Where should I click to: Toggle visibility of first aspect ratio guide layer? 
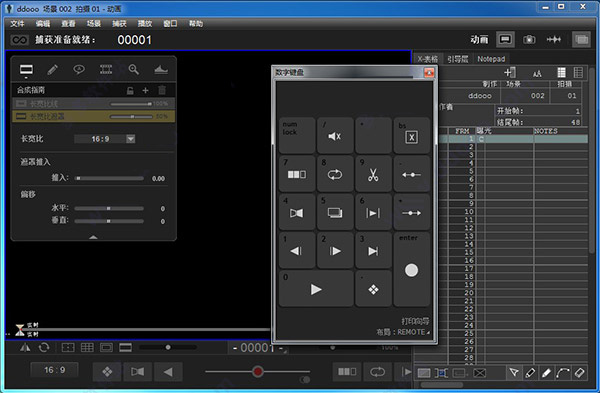point(21,104)
